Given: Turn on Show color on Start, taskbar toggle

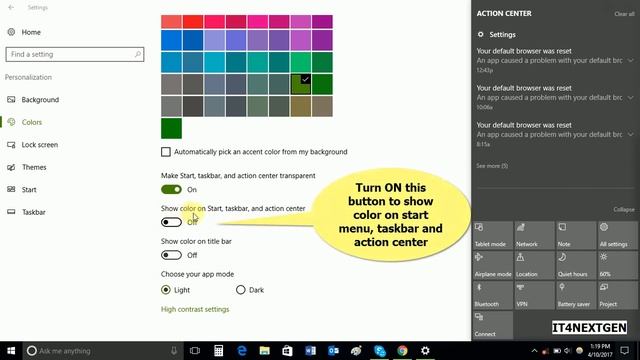Looking at the screenshot, I should [x=171, y=222].
